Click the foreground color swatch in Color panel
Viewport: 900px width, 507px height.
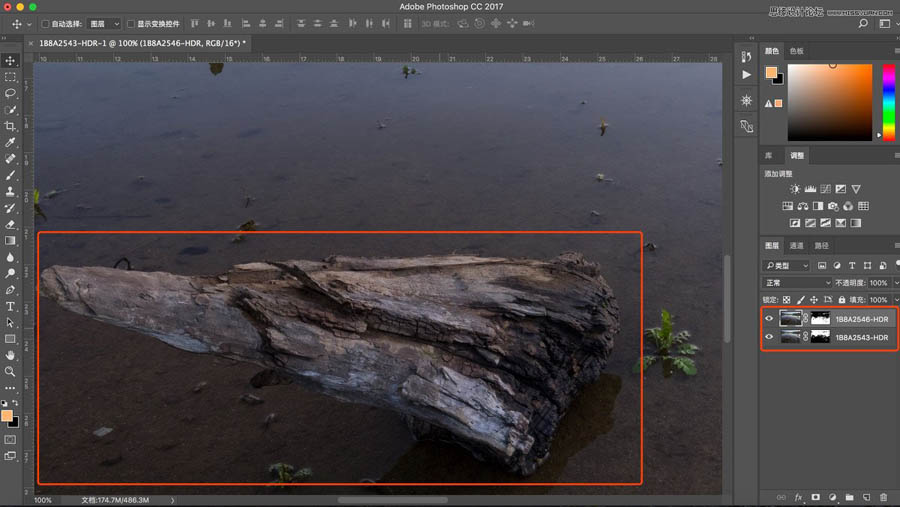coord(771,72)
